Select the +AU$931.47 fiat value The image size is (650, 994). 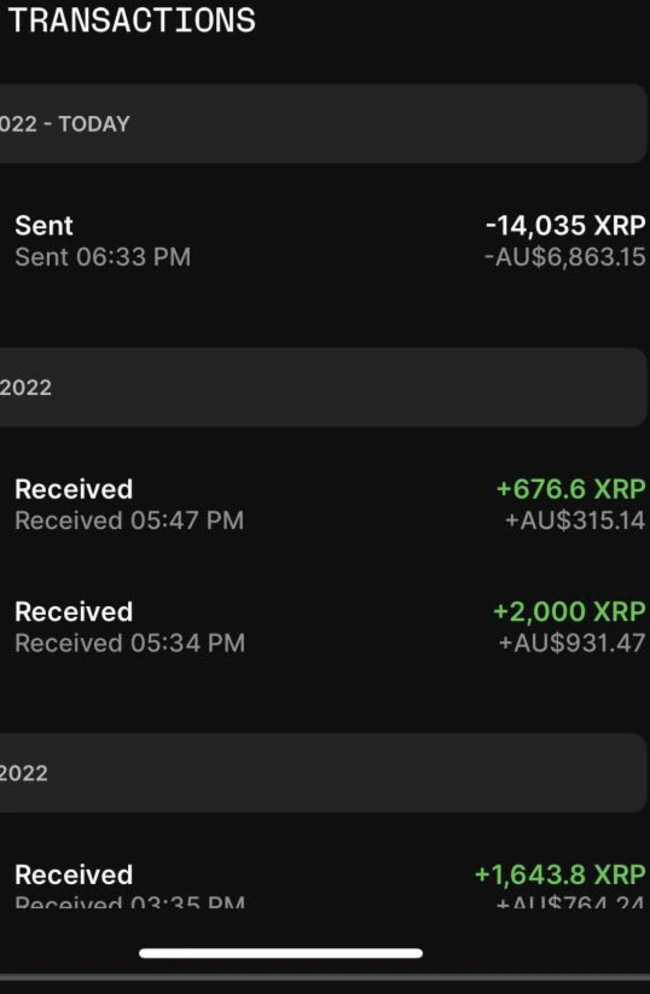[571, 643]
